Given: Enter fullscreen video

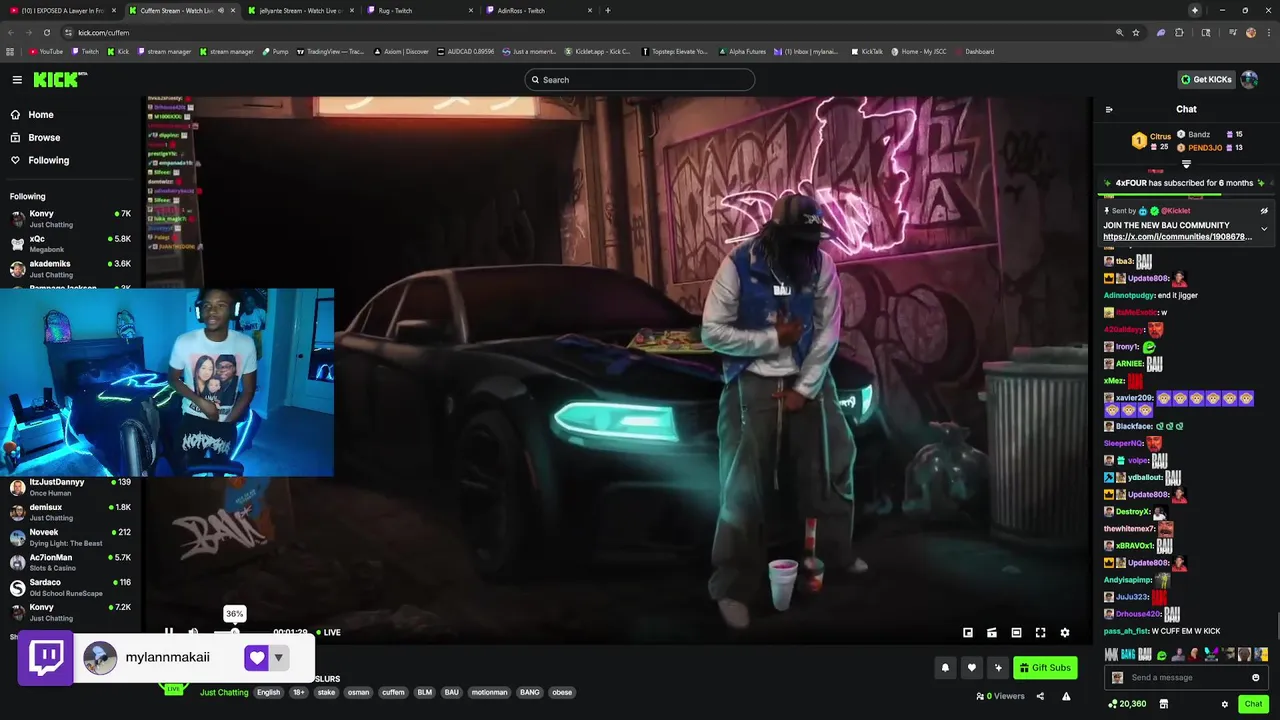Looking at the screenshot, I should click(1040, 632).
